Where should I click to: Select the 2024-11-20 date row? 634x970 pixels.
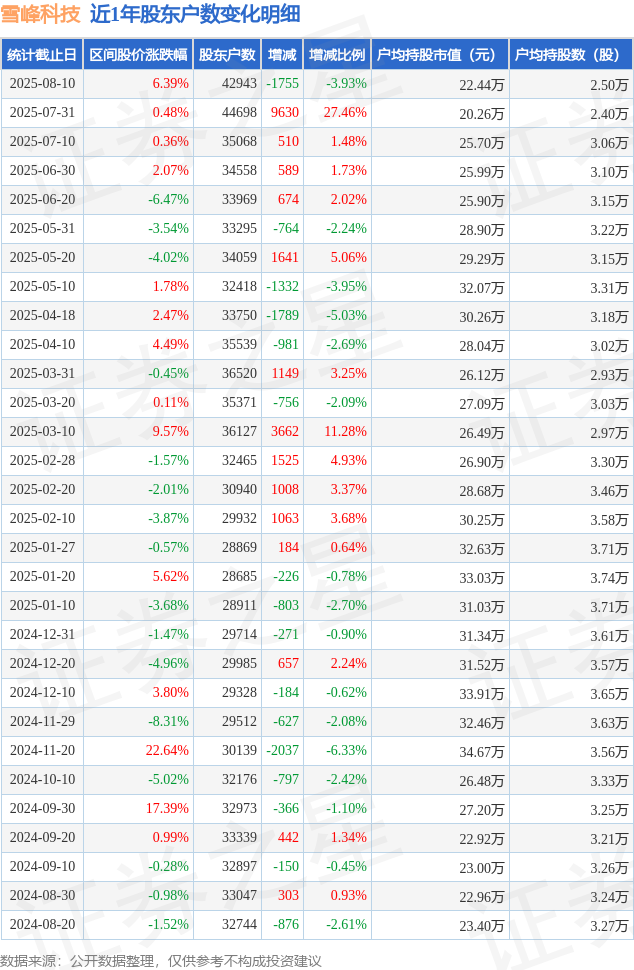tap(317, 750)
